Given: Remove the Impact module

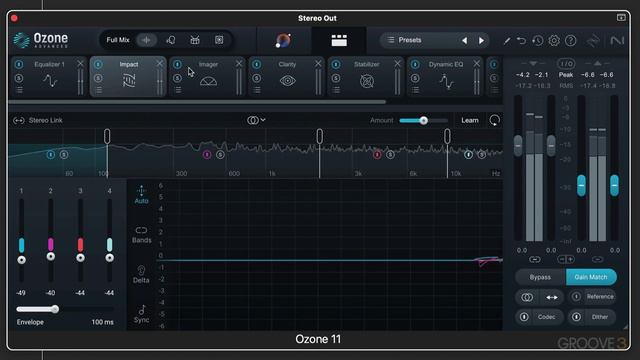Looking at the screenshot, I should 160,63.
